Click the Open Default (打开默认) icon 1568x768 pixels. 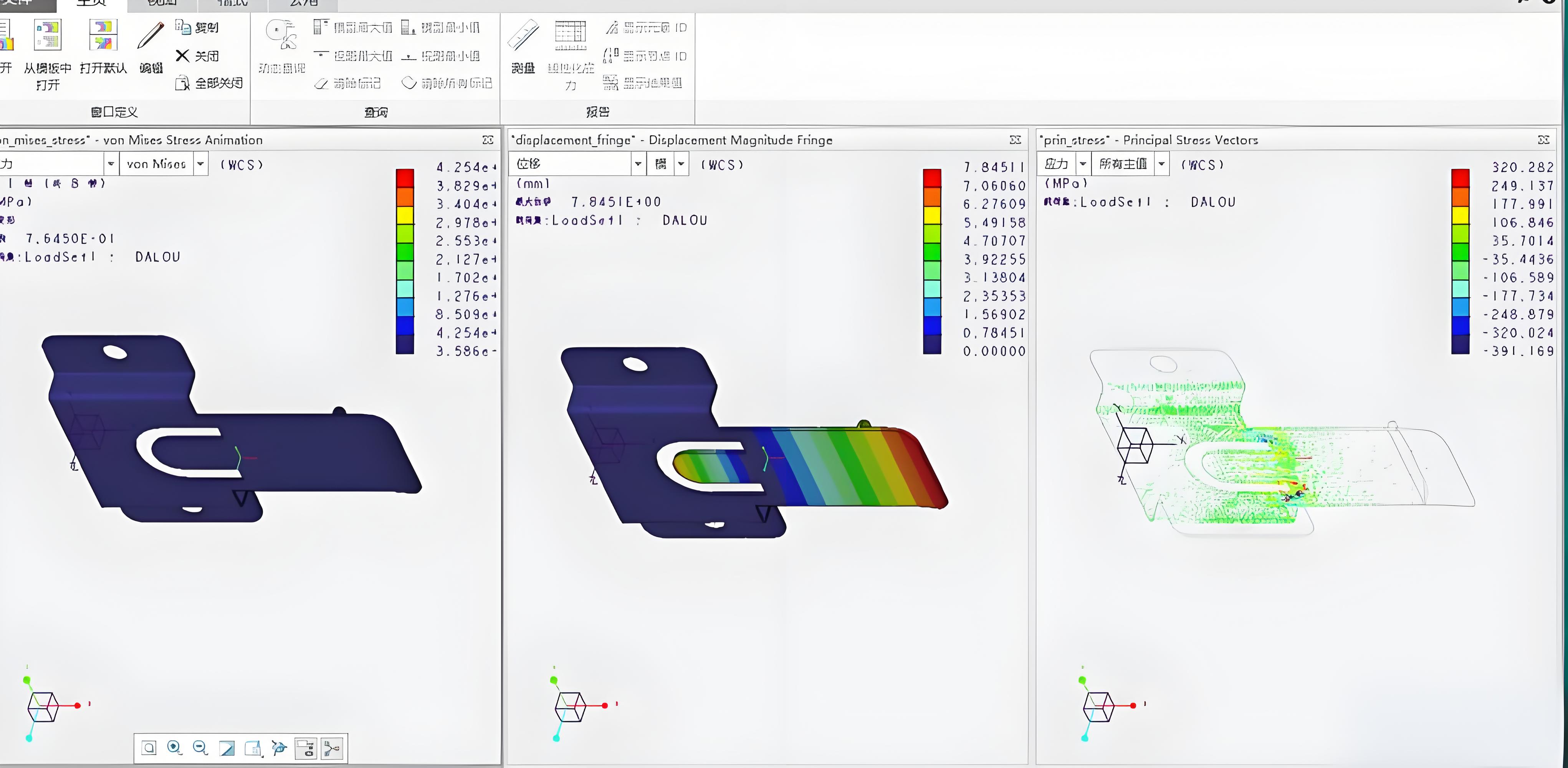click(104, 35)
